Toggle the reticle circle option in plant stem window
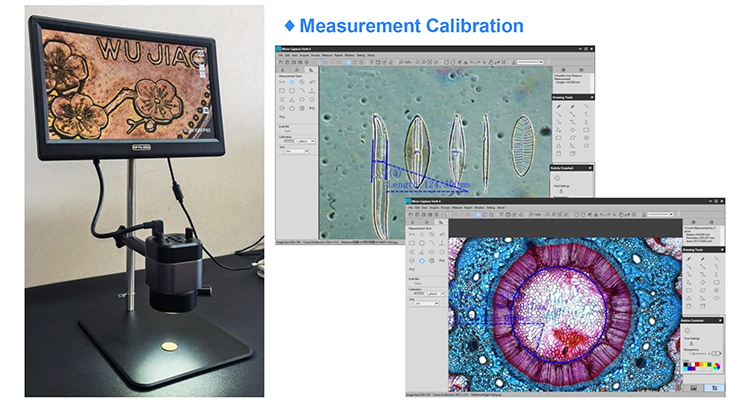Viewport: 750px width, 400px height. (687, 330)
